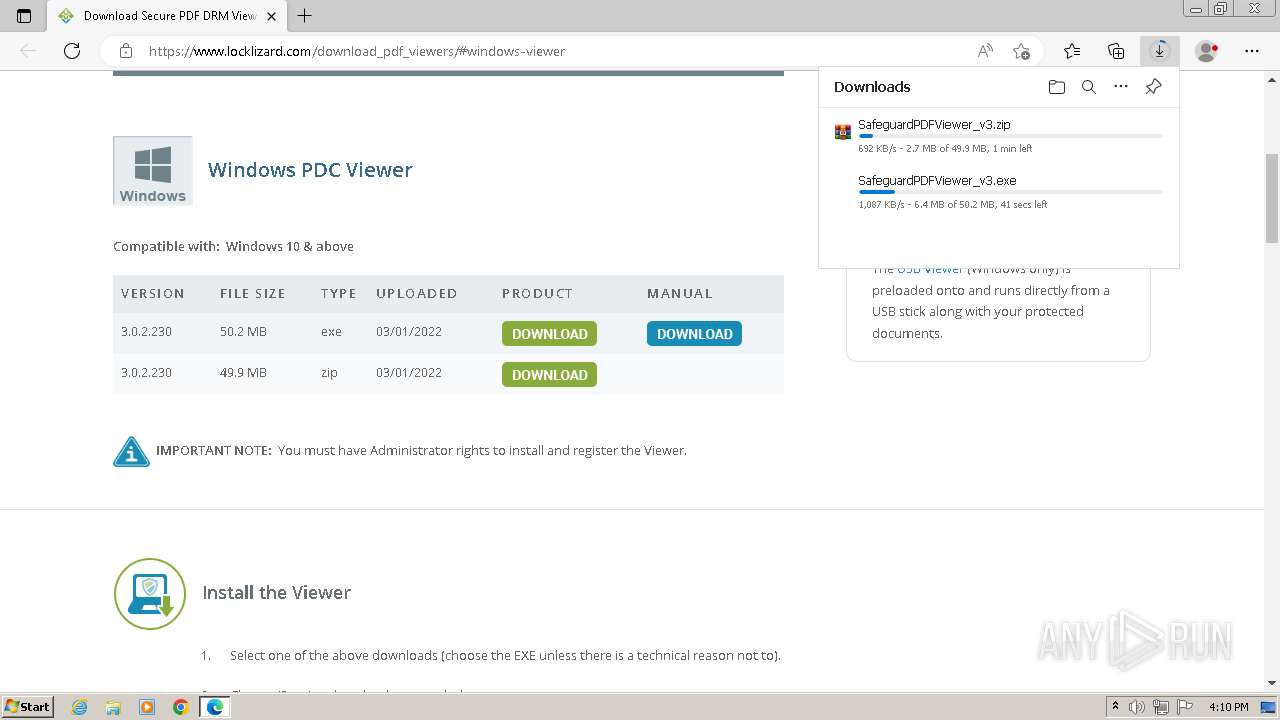
Task: Click the page vertical scrollbar thumb
Action: [1272, 198]
